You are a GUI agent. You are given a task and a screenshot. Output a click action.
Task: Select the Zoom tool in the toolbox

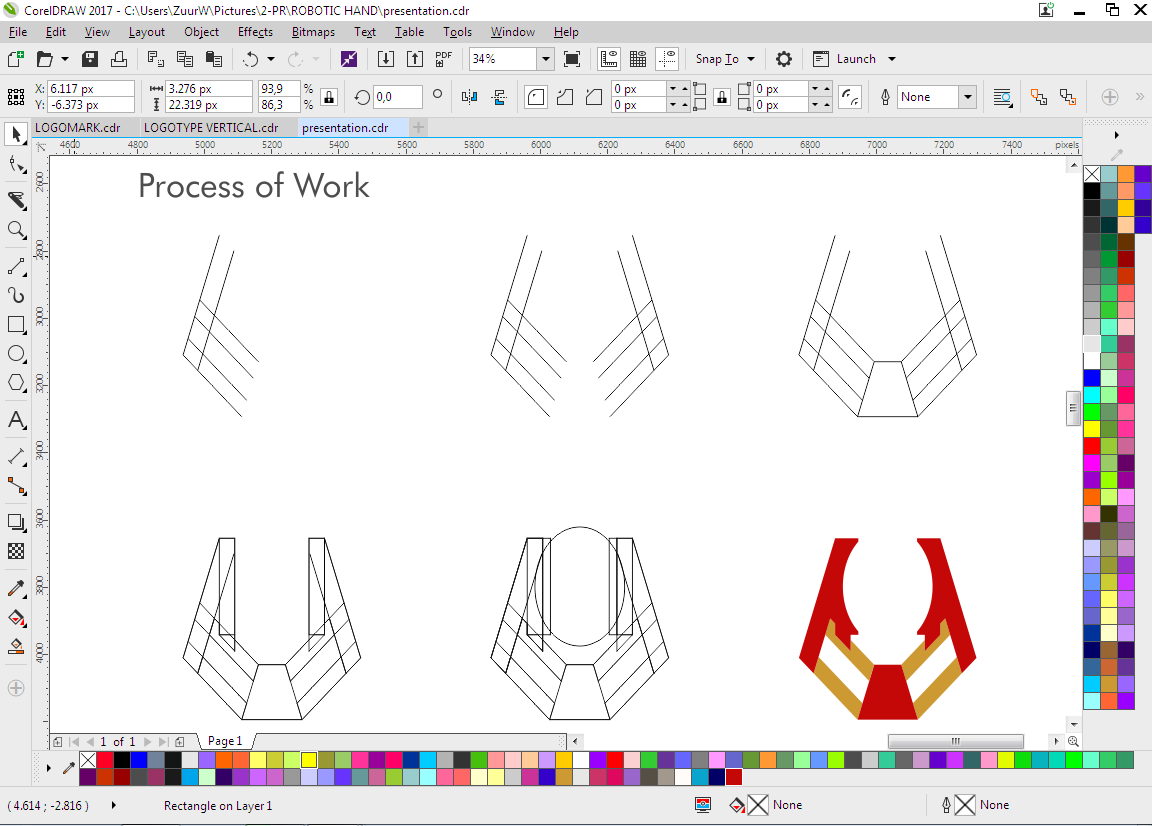point(16,230)
